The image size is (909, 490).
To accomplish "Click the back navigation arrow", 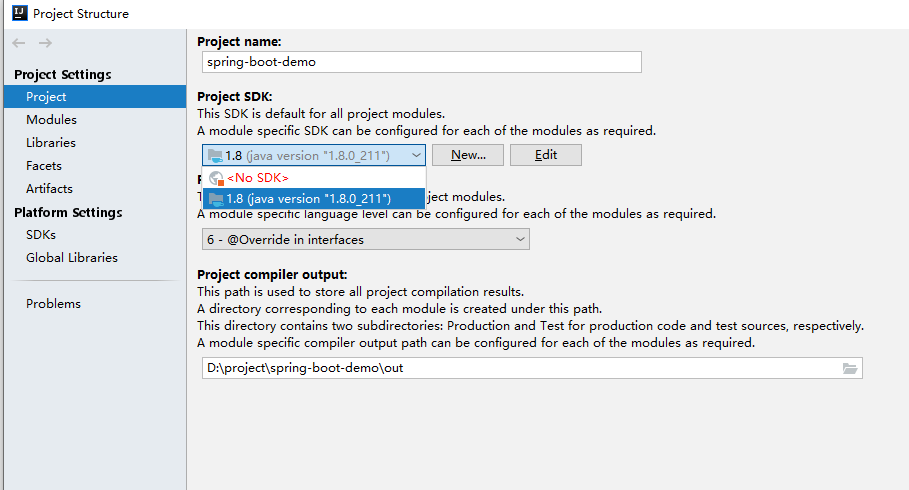I will point(19,43).
